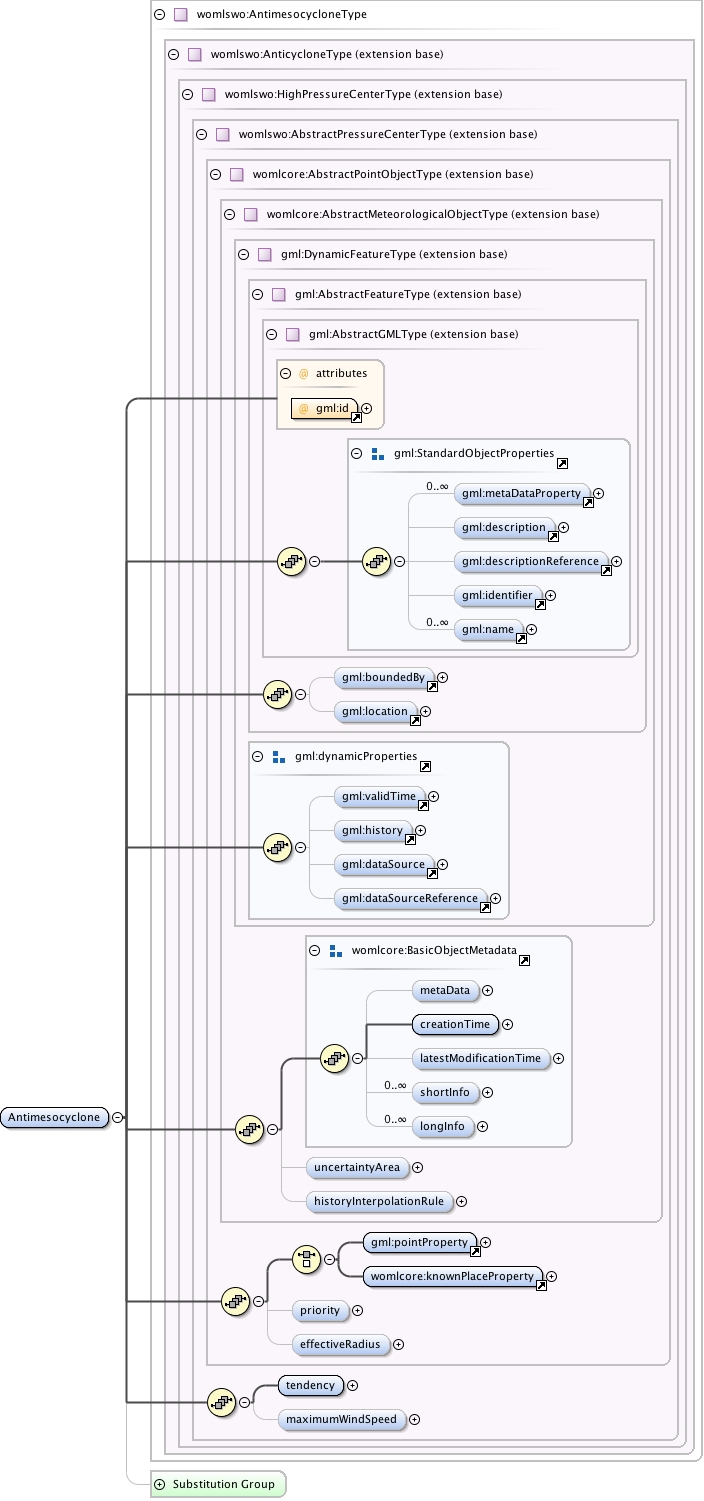Screen dimensions: 704x1501
Task: Collapse womlswo:AbstractPressureCenterType extension base
Action: [x=201, y=134]
